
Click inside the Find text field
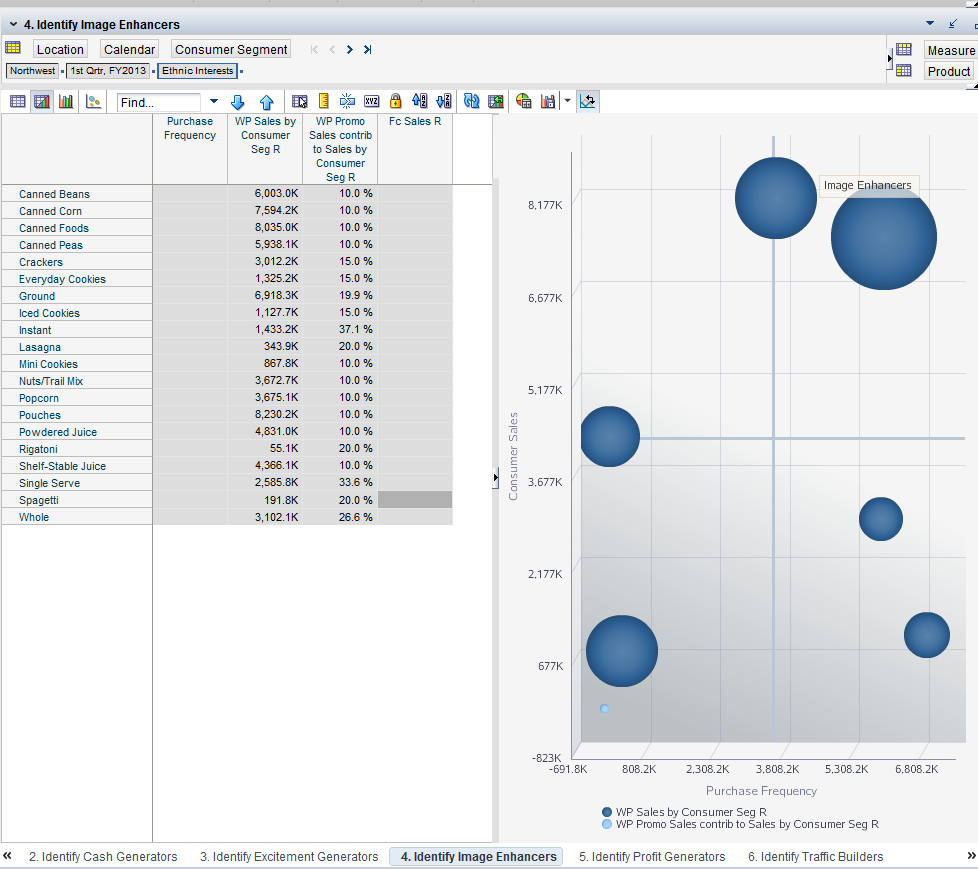[158, 102]
